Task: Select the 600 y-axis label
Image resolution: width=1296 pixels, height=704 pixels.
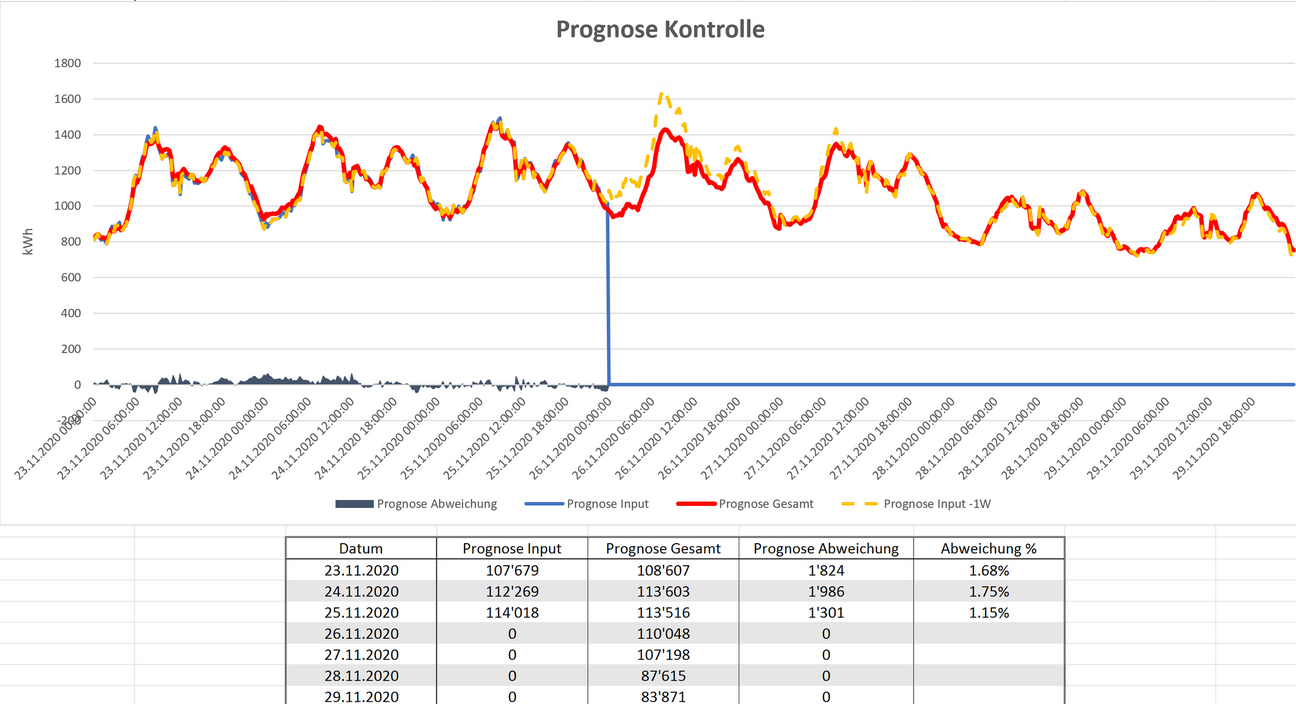Action: 70,278
